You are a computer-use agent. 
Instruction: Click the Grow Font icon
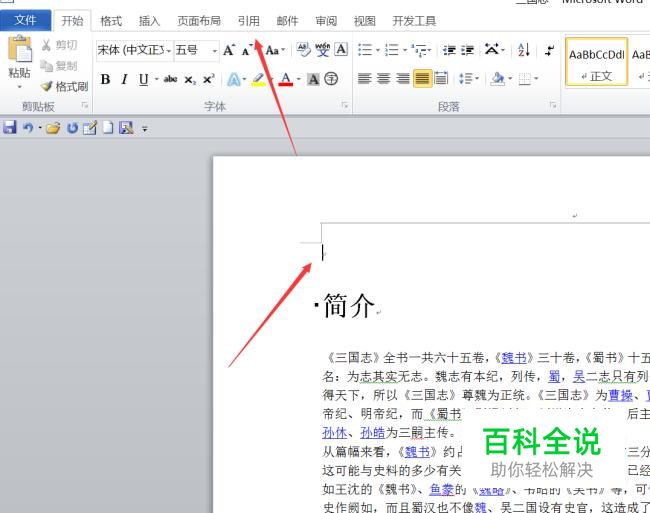coord(229,50)
